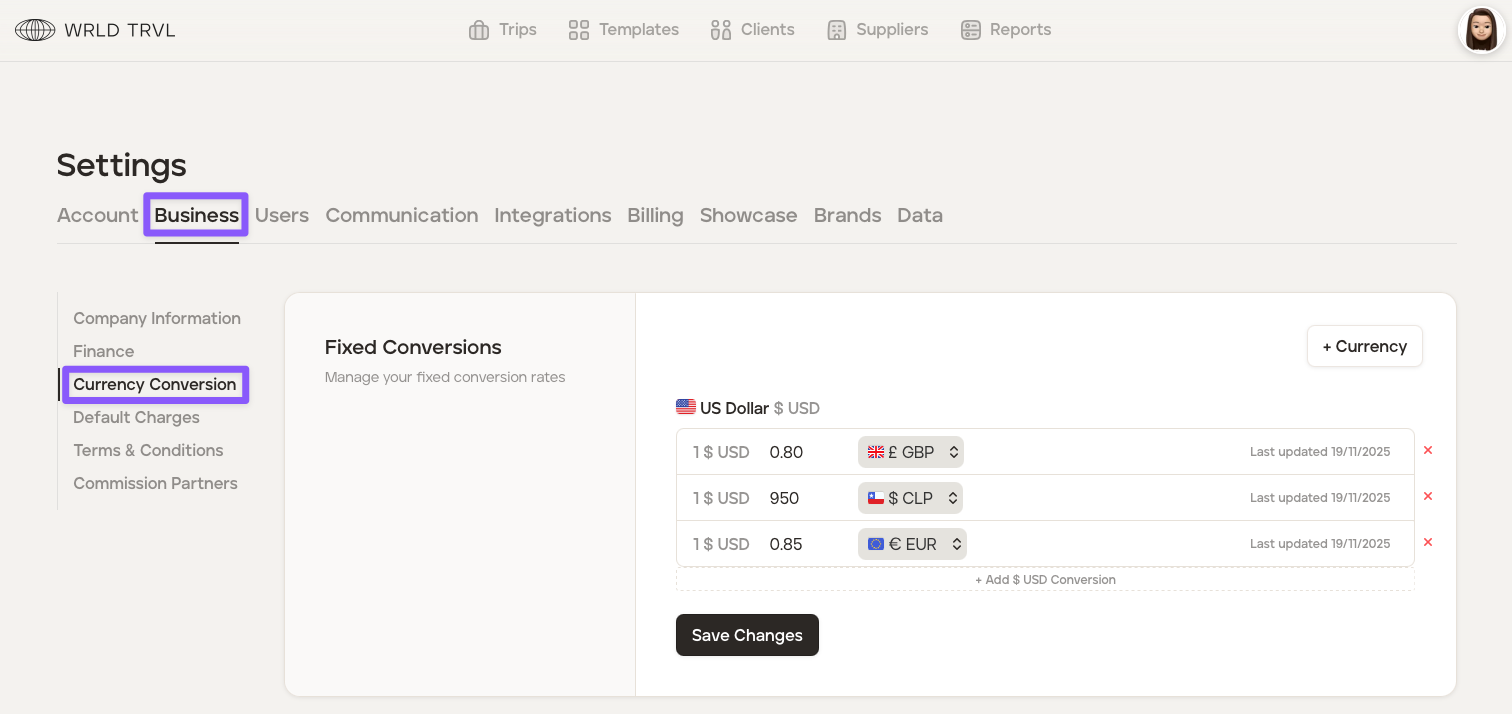Open Trips via the suitcase icon

pos(479,30)
